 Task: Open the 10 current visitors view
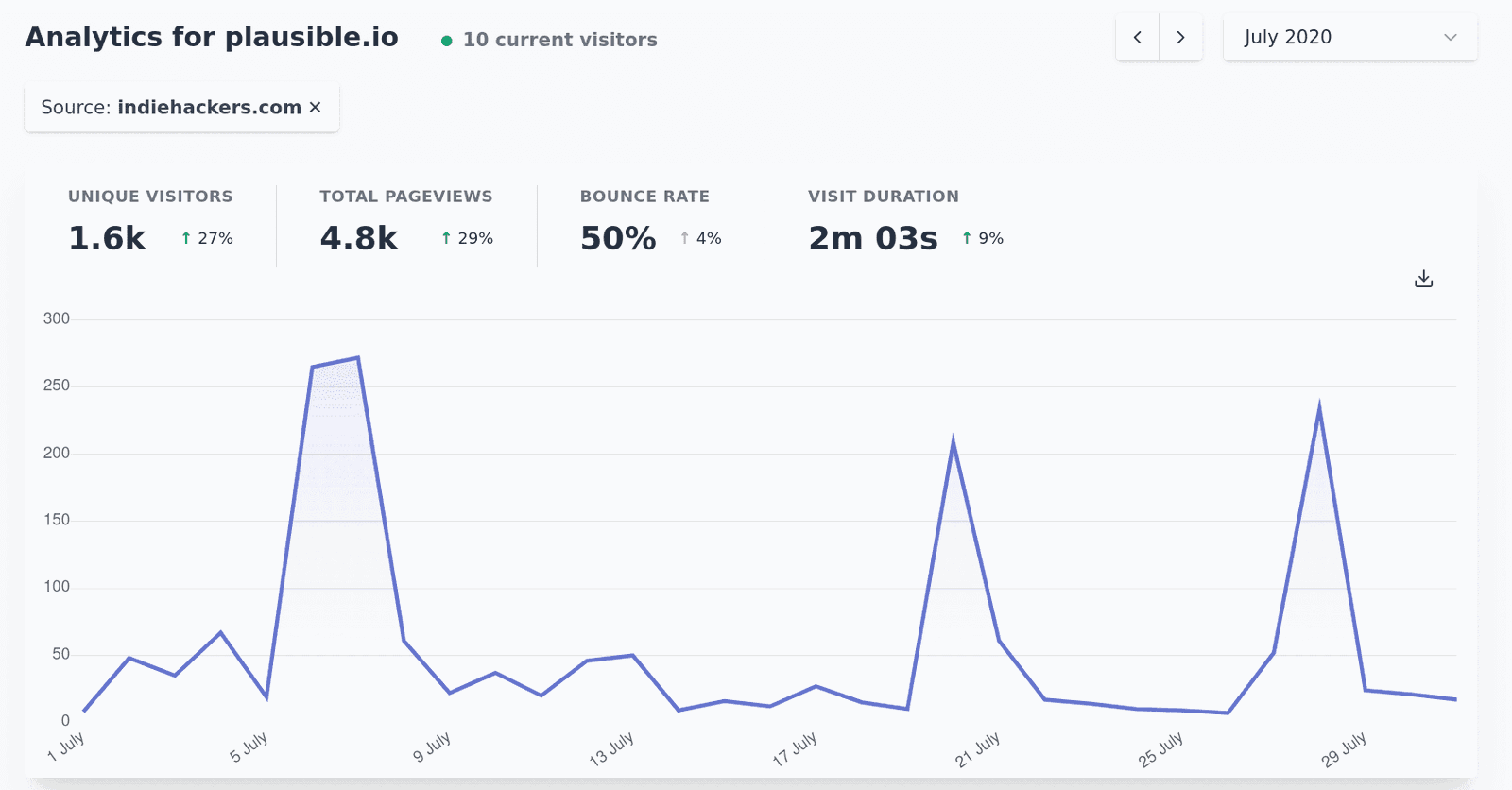point(558,40)
